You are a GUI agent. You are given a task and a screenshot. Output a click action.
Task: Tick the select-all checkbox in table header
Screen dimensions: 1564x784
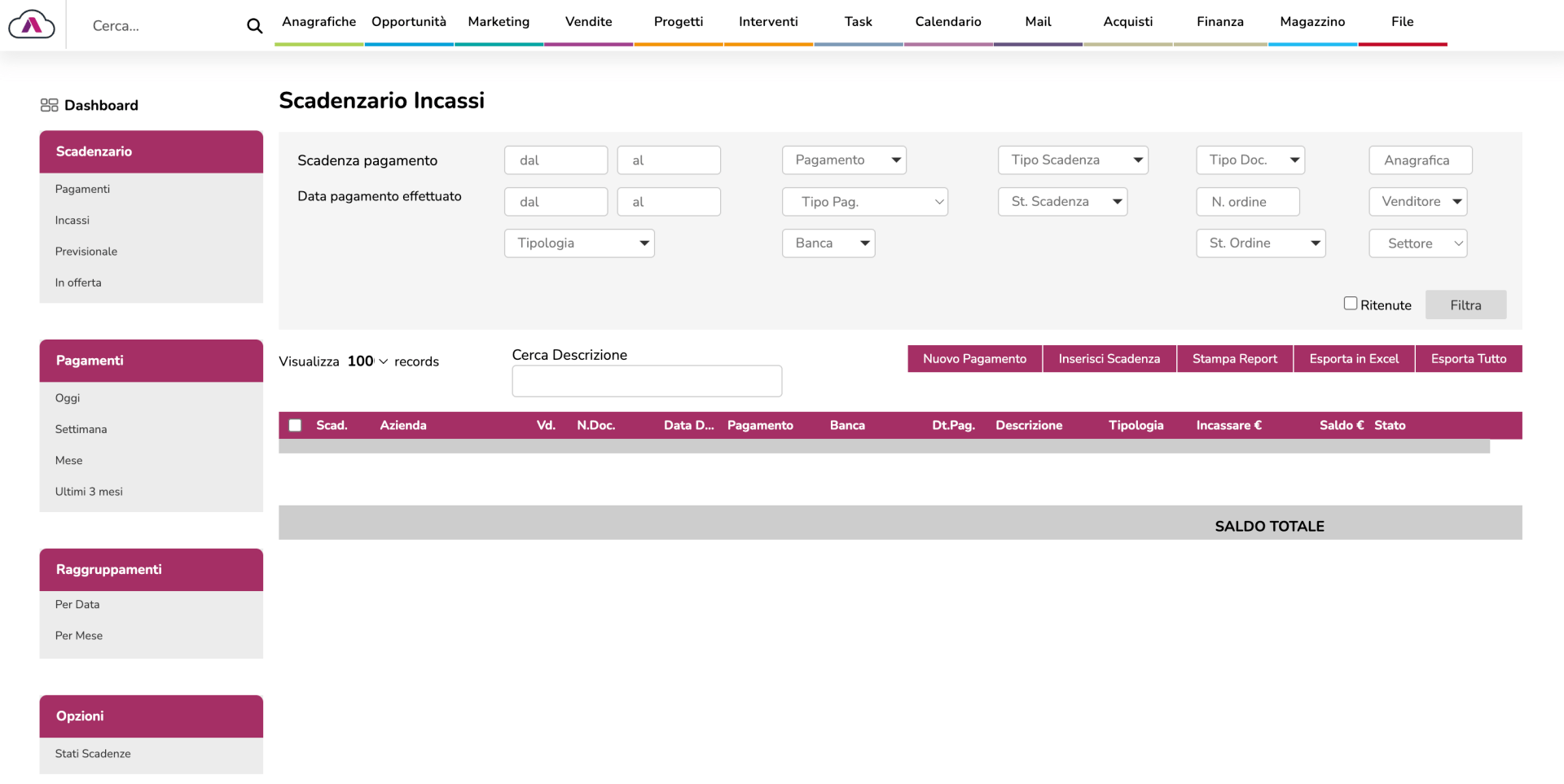295,425
